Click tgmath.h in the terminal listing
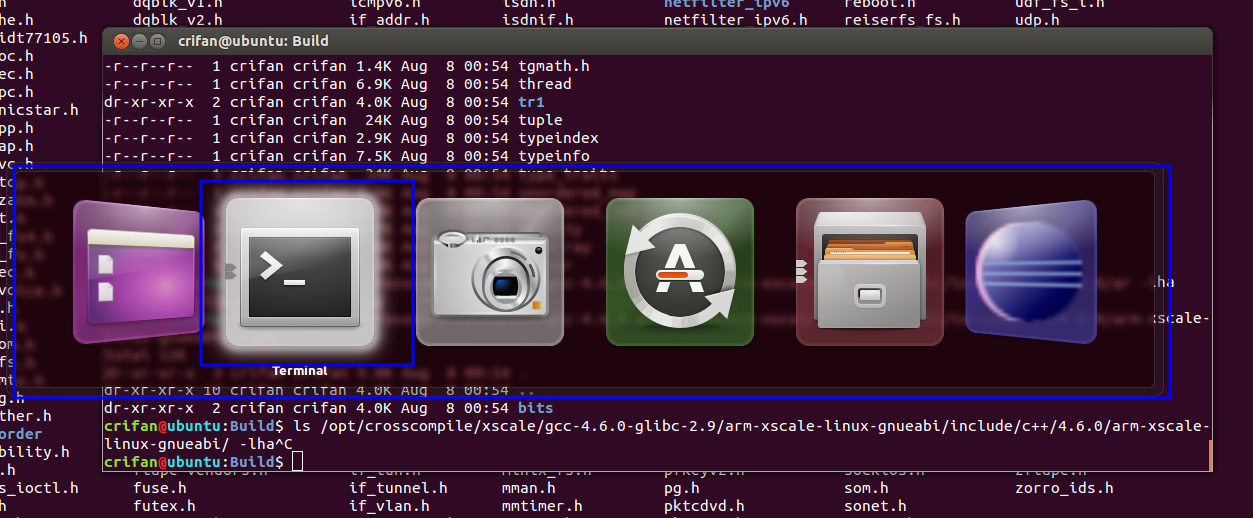This screenshot has height=518, width=1253. tap(554, 66)
